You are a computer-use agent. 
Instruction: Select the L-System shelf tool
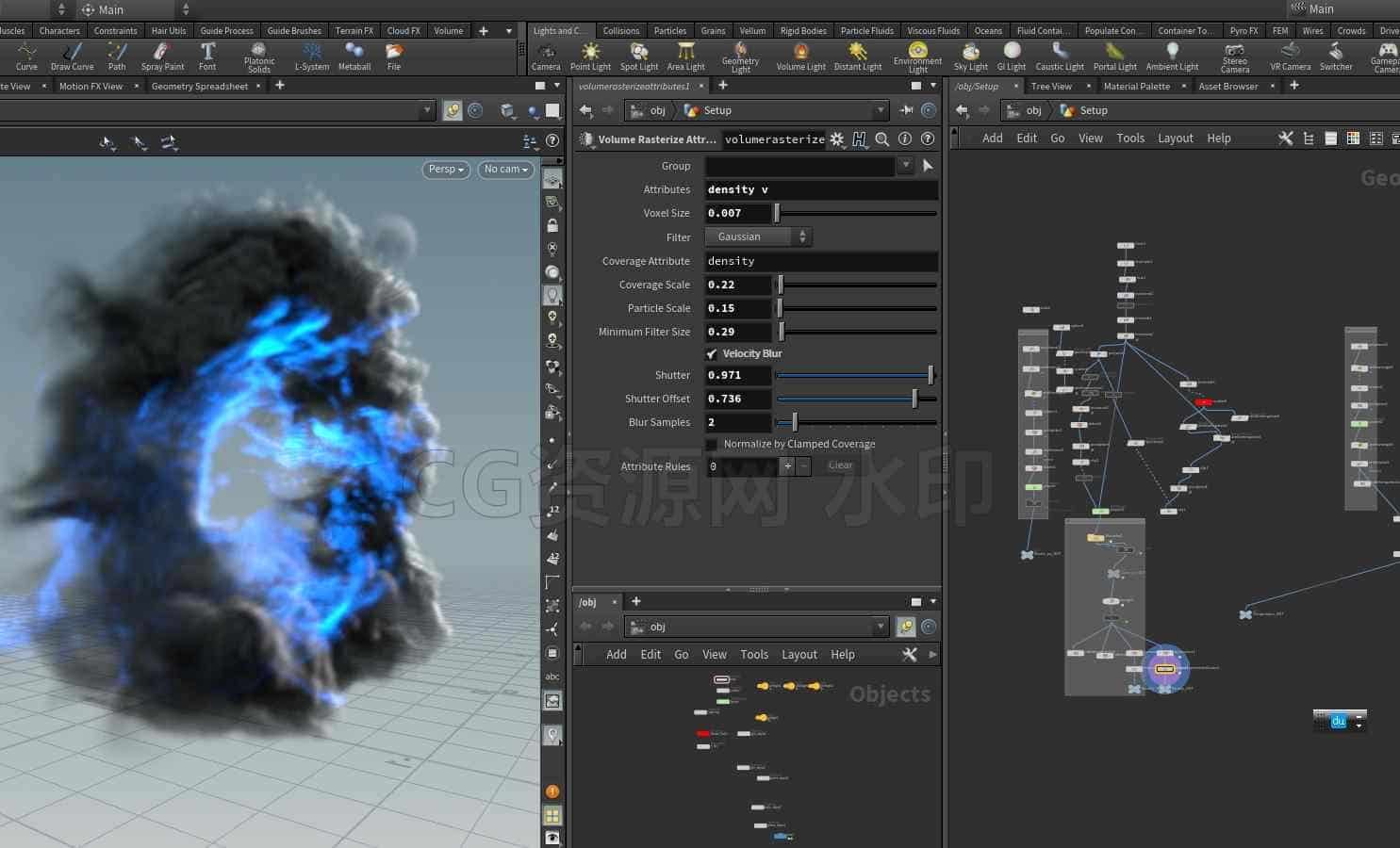click(312, 56)
